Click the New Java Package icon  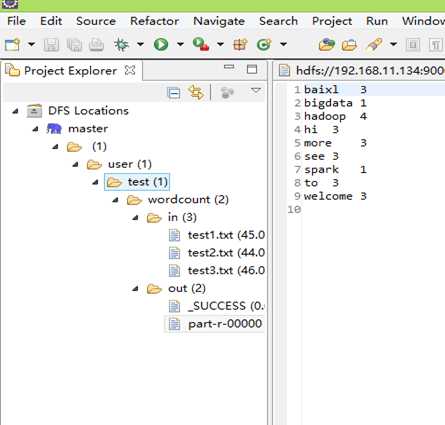pos(240,44)
